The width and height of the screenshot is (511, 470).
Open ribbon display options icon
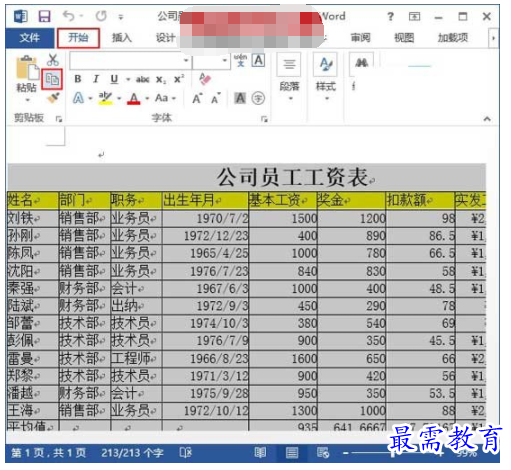point(414,16)
